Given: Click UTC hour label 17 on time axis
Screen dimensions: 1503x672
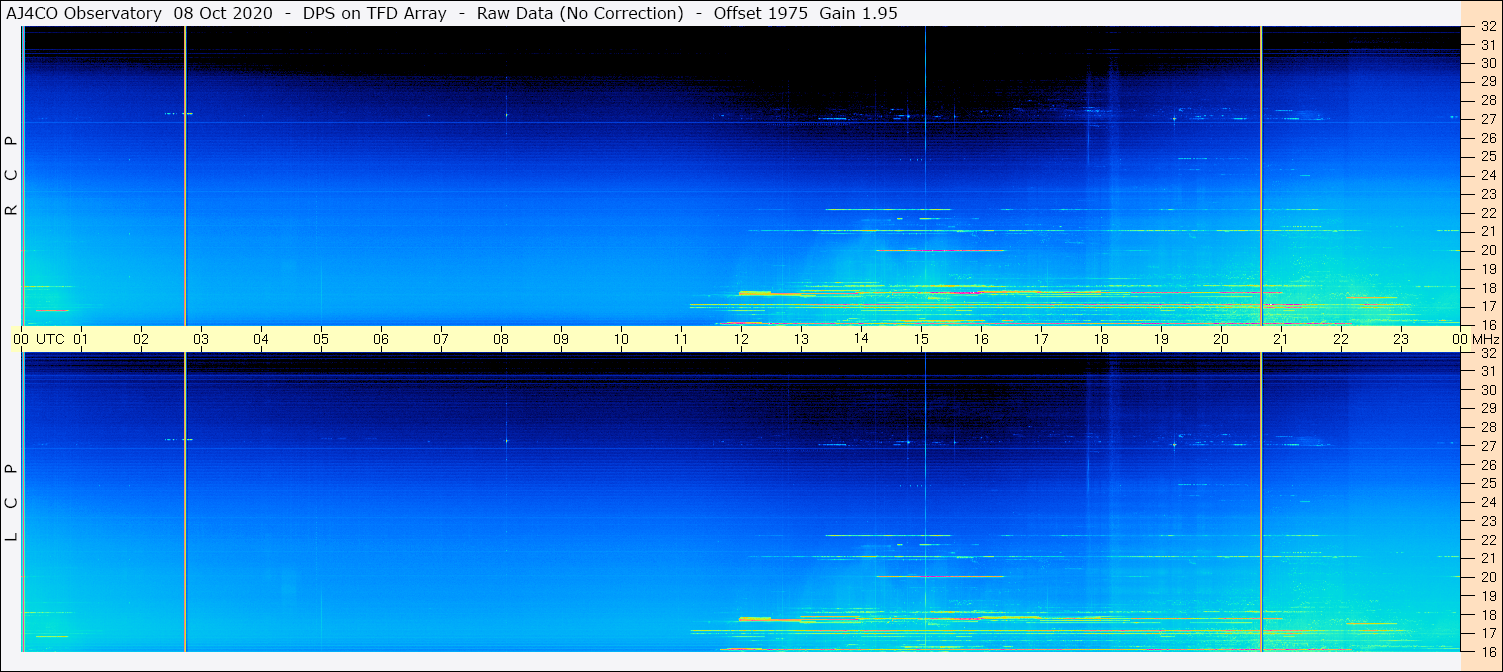Looking at the screenshot, I should point(1041,339).
